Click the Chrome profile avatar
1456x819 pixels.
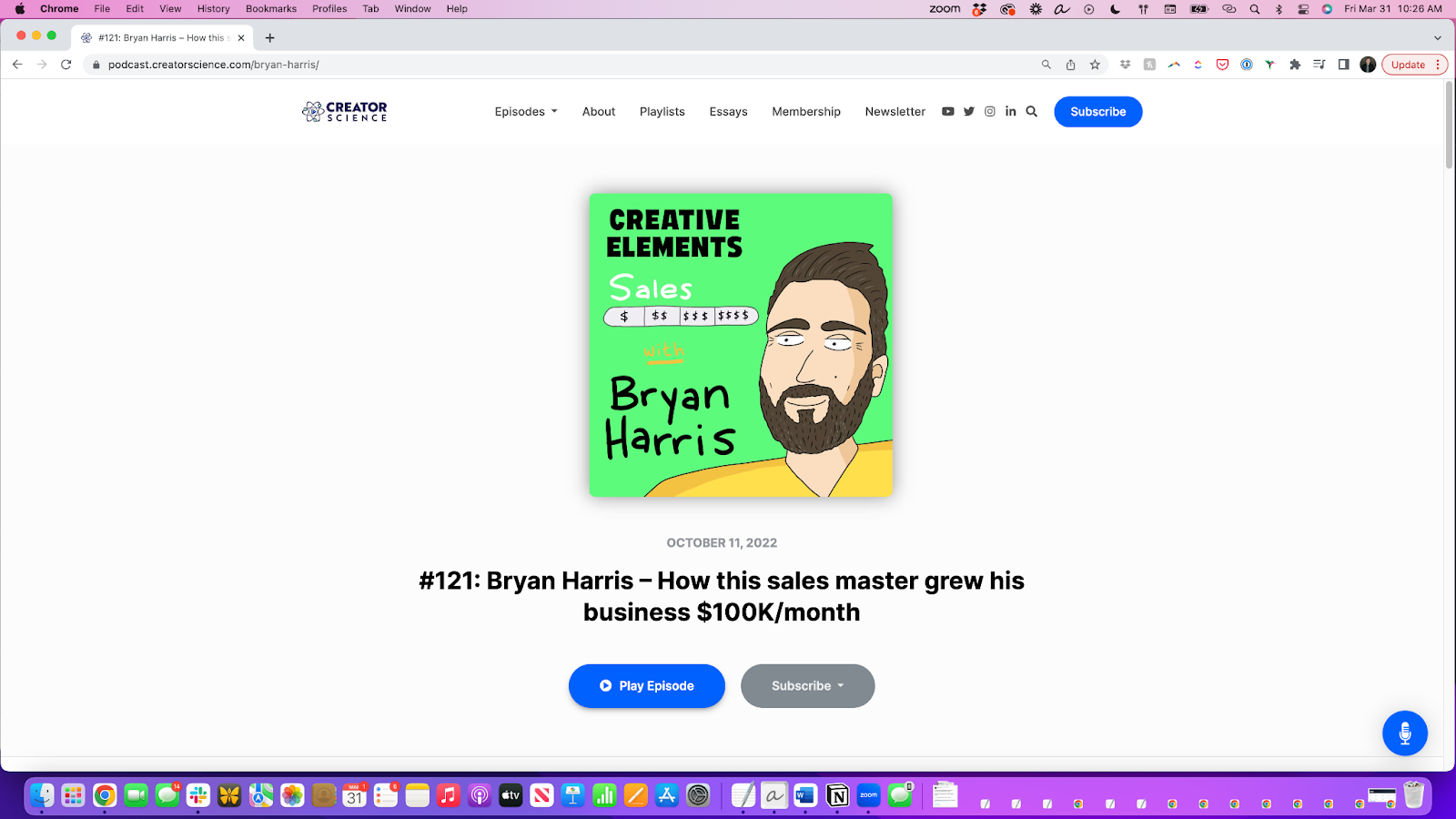point(1368,65)
